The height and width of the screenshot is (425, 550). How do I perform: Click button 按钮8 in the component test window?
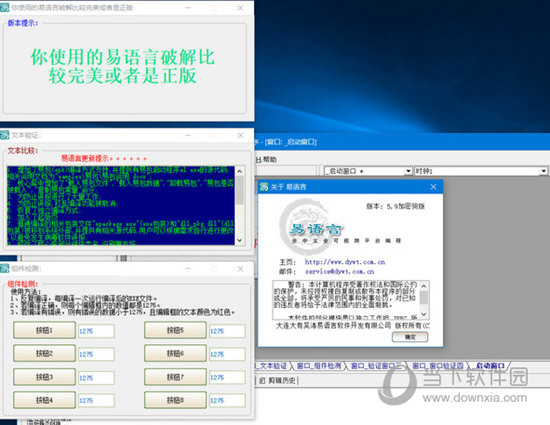pyautogui.click(x=175, y=400)
